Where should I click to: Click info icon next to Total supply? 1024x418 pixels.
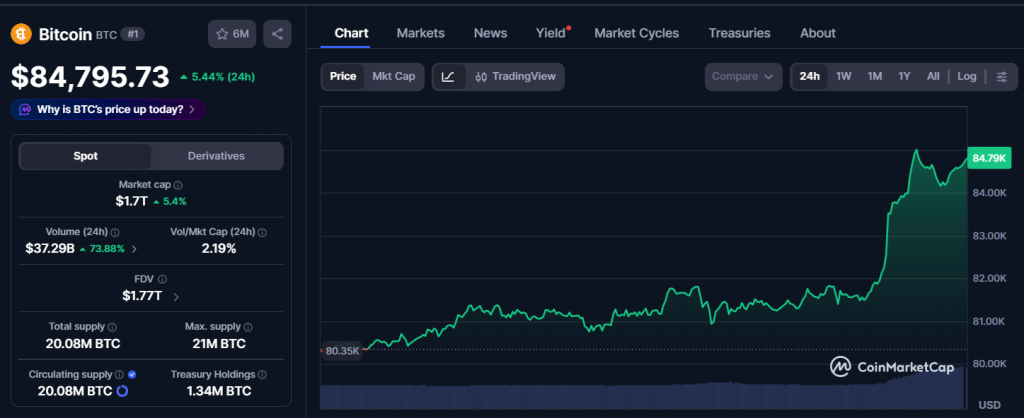[112, 327]
